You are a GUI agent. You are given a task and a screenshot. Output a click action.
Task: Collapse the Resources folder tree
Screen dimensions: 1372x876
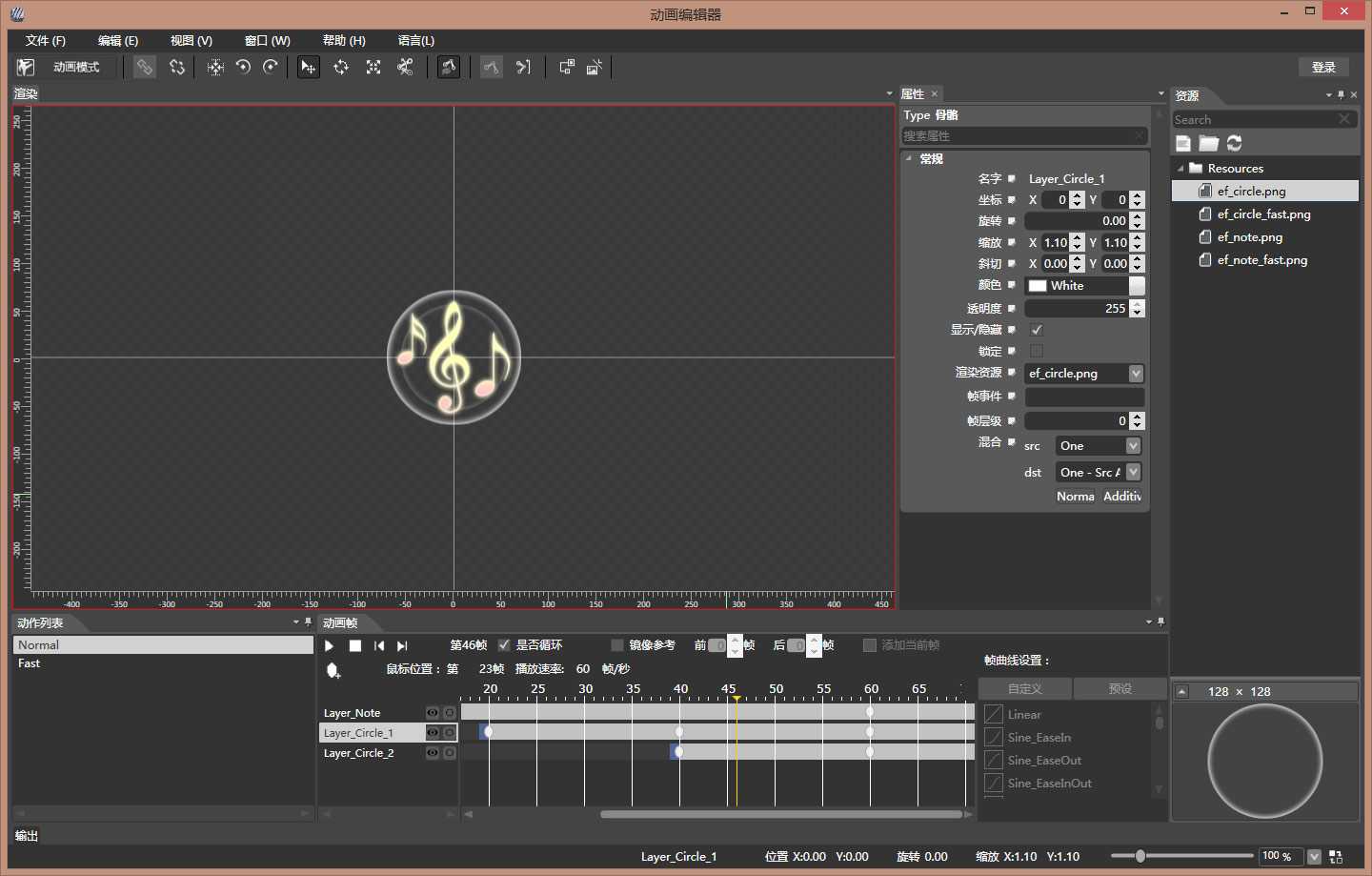tap(1180, 169)
